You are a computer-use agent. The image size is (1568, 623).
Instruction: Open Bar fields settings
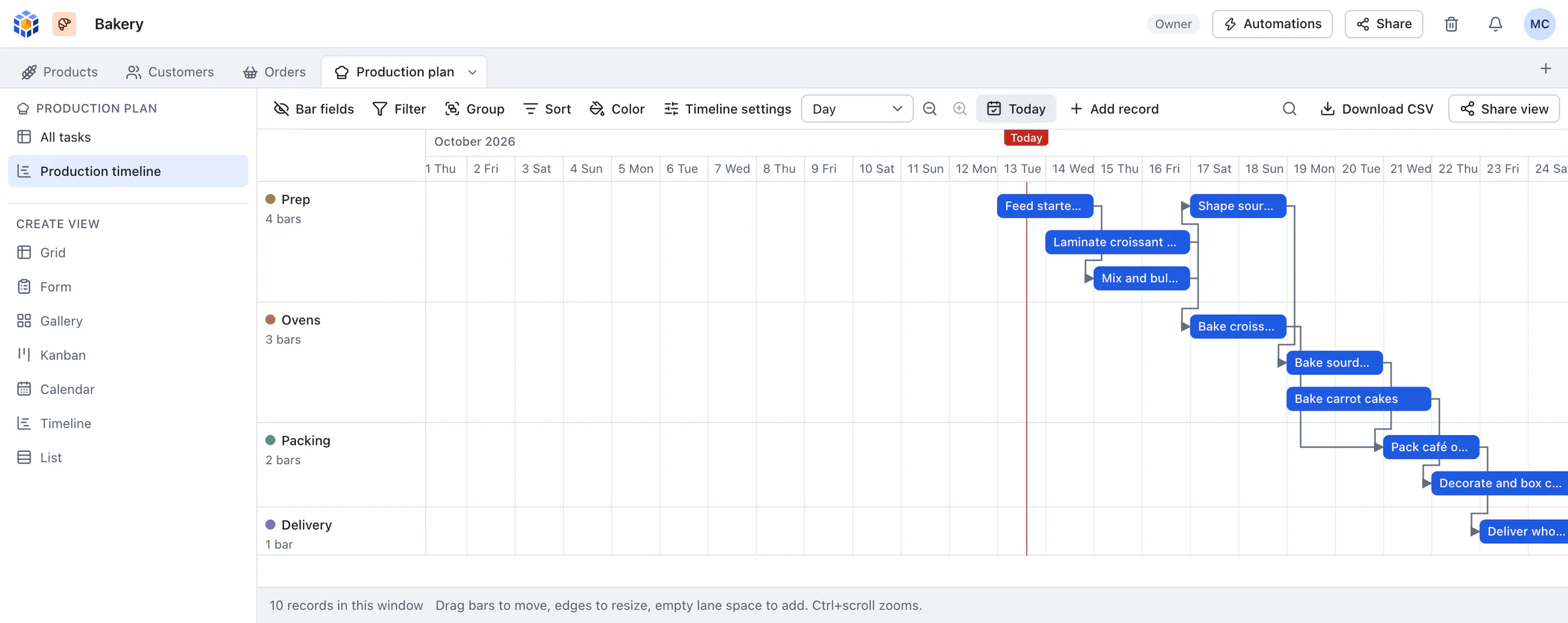314,109
